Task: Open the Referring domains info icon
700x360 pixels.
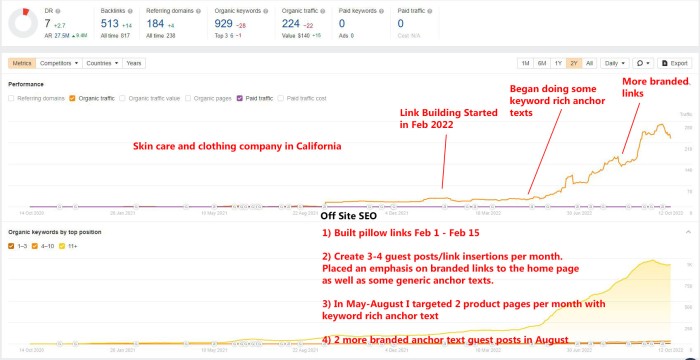Action: (198, 11)
